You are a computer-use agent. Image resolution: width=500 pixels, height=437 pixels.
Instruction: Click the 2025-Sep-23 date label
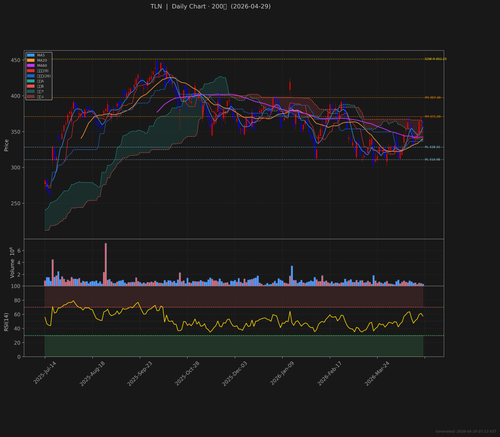point(139,373)
